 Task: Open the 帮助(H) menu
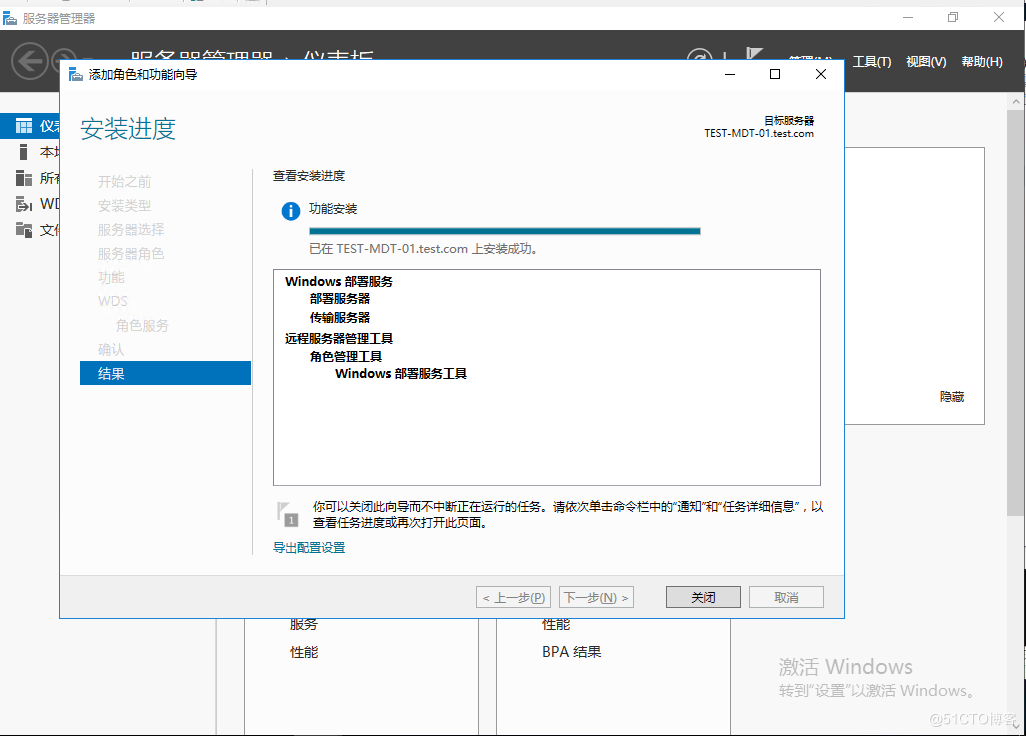coord(982,61)
